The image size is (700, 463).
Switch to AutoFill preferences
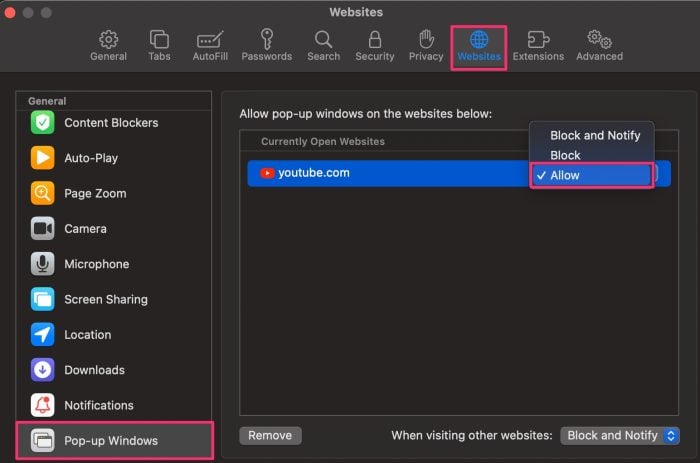(210, 46)
